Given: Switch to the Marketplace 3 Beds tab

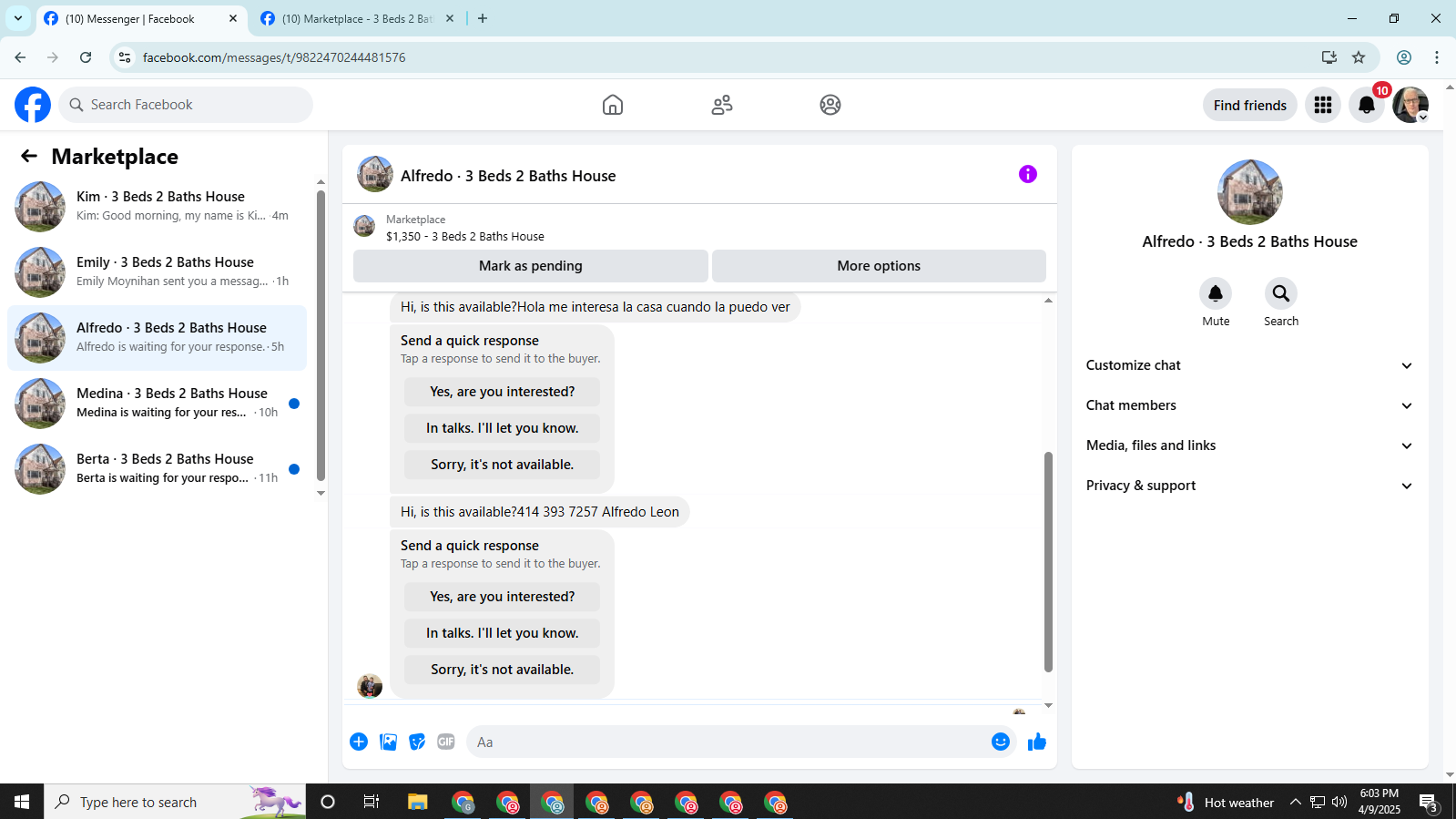Looking at the screenshot, I should coord(357,18).
